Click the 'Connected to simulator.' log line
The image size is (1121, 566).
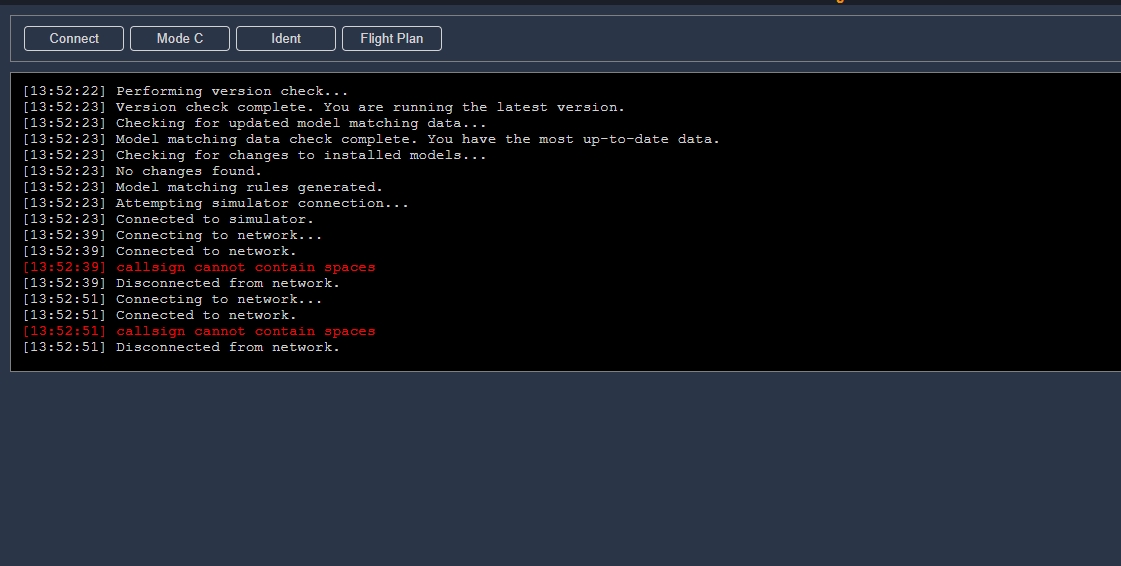(x=214, y=219)
